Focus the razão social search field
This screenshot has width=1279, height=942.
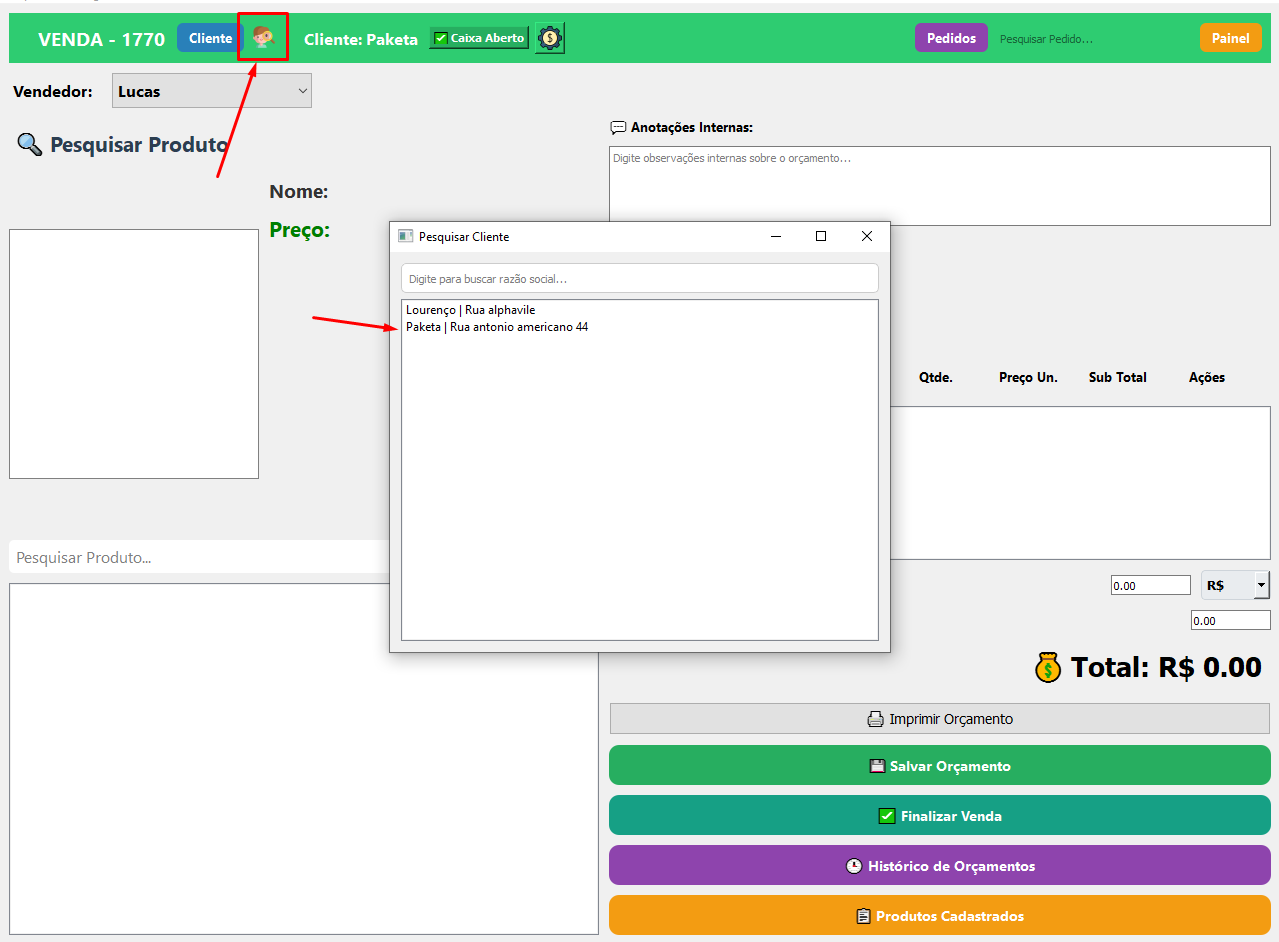639,279
